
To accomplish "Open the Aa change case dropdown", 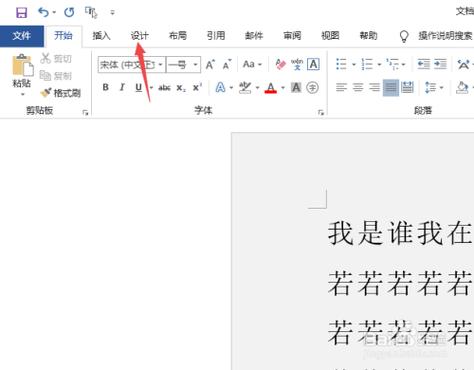I will [252, 64].
